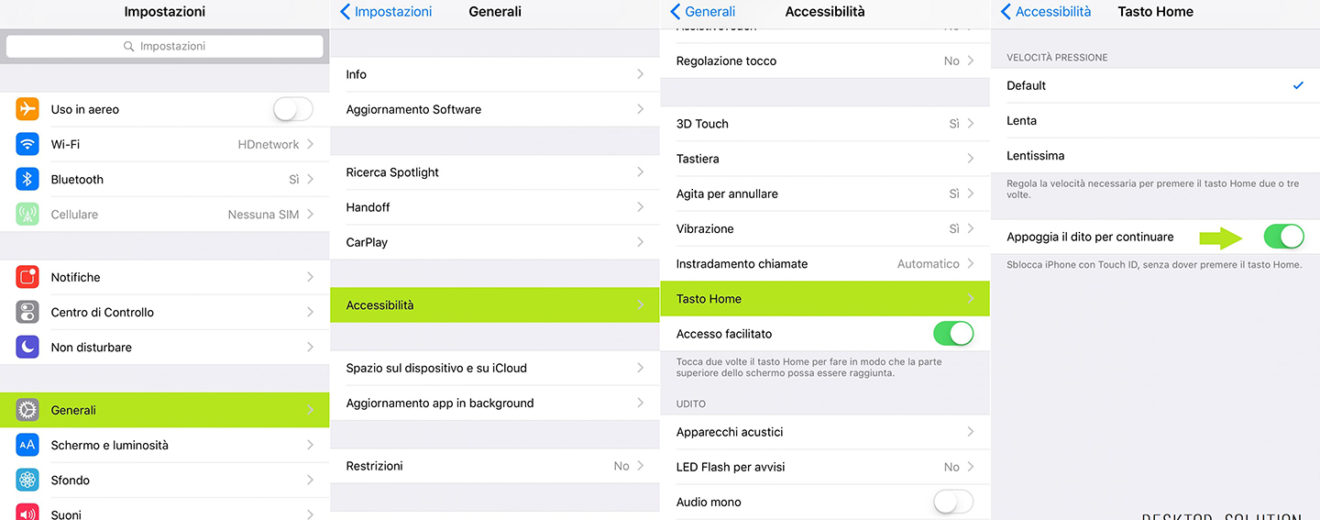Tap the red Notifiche icon
The width and height of the screenshot is (1320, 520).
(x=28, y=277)
